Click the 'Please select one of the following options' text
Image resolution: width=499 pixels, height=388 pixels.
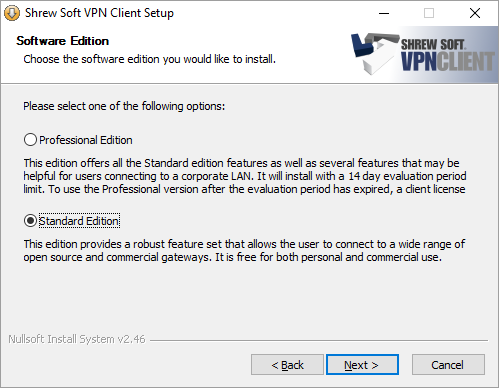click(124, 106)
